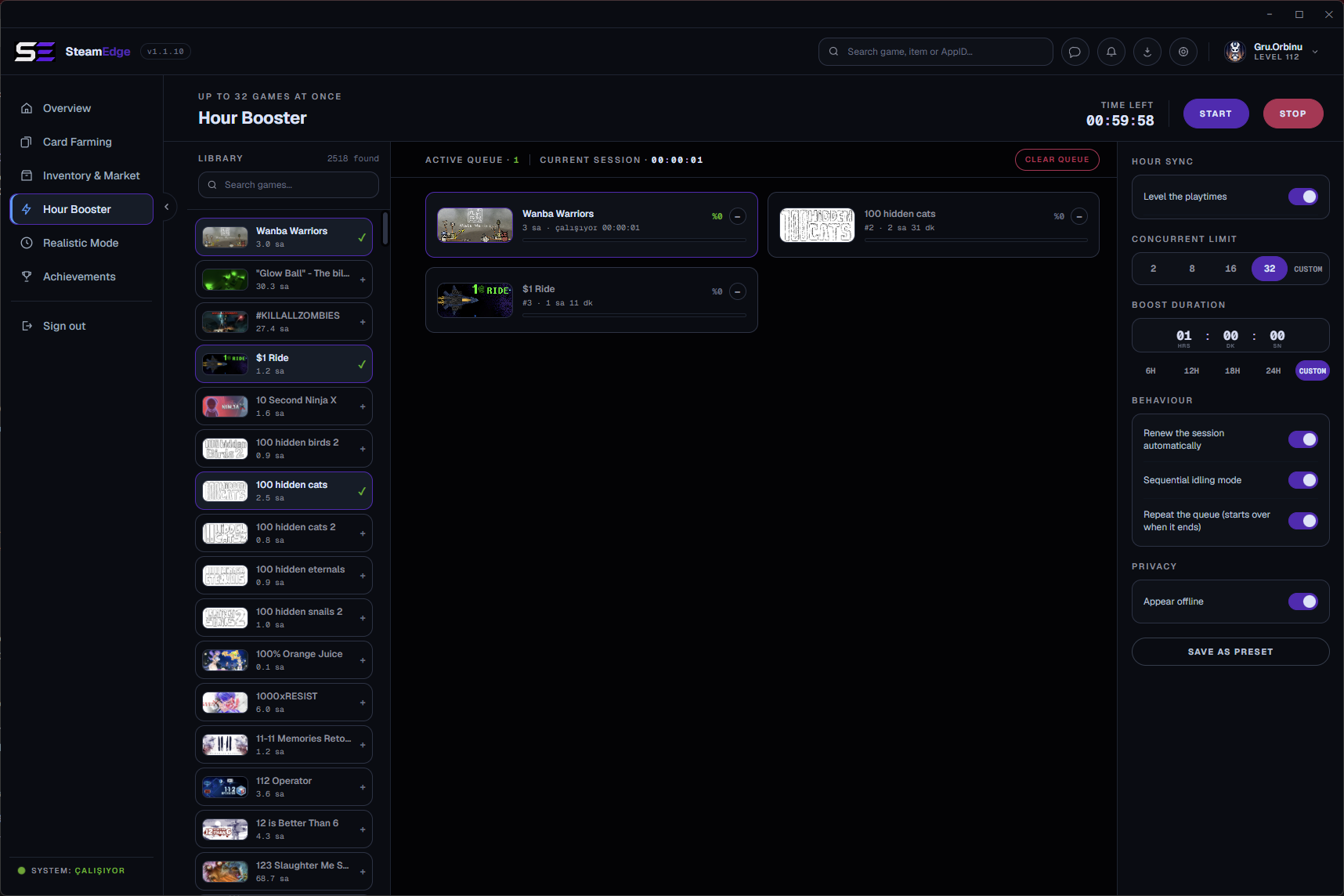This screenshot has height=896, width=1344.
Task: Add 1000xRESIST to the queue
Action: tap(363, 703)
